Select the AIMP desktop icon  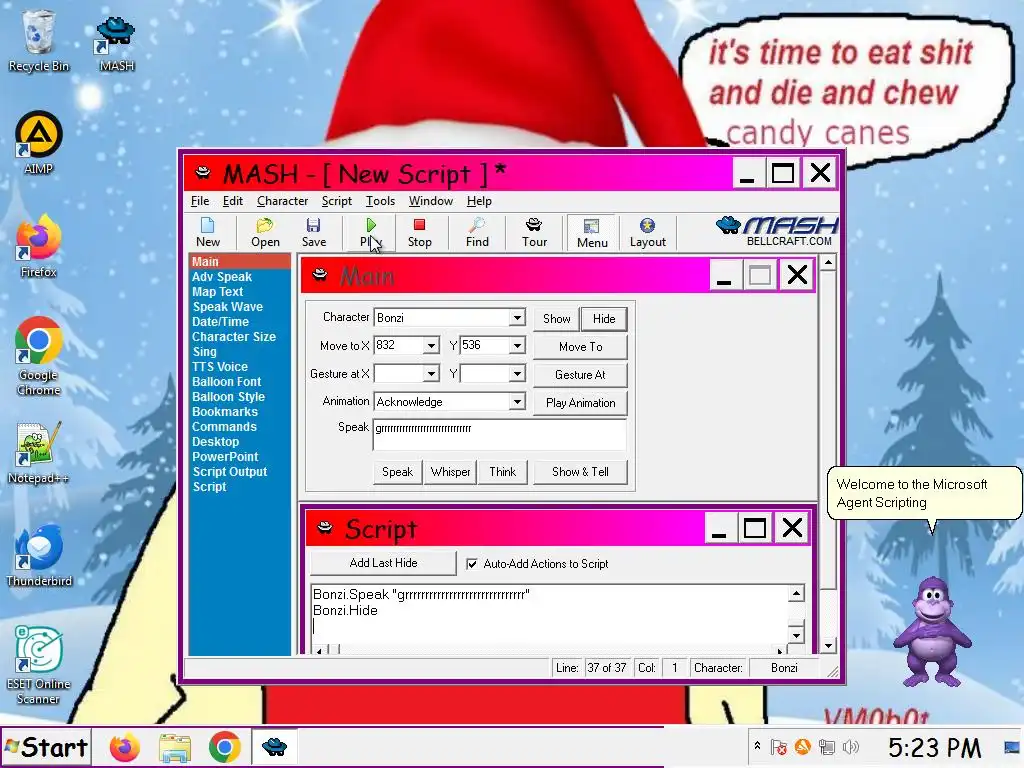tap(39, 143)
